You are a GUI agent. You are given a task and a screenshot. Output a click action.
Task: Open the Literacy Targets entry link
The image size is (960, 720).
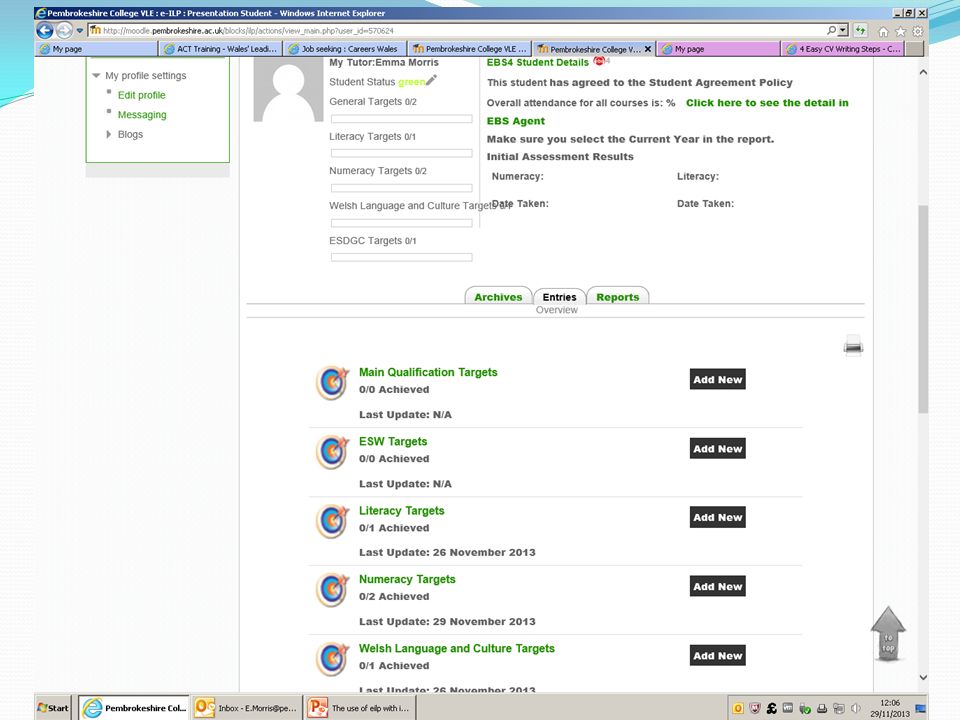click(x=402, y=511)
